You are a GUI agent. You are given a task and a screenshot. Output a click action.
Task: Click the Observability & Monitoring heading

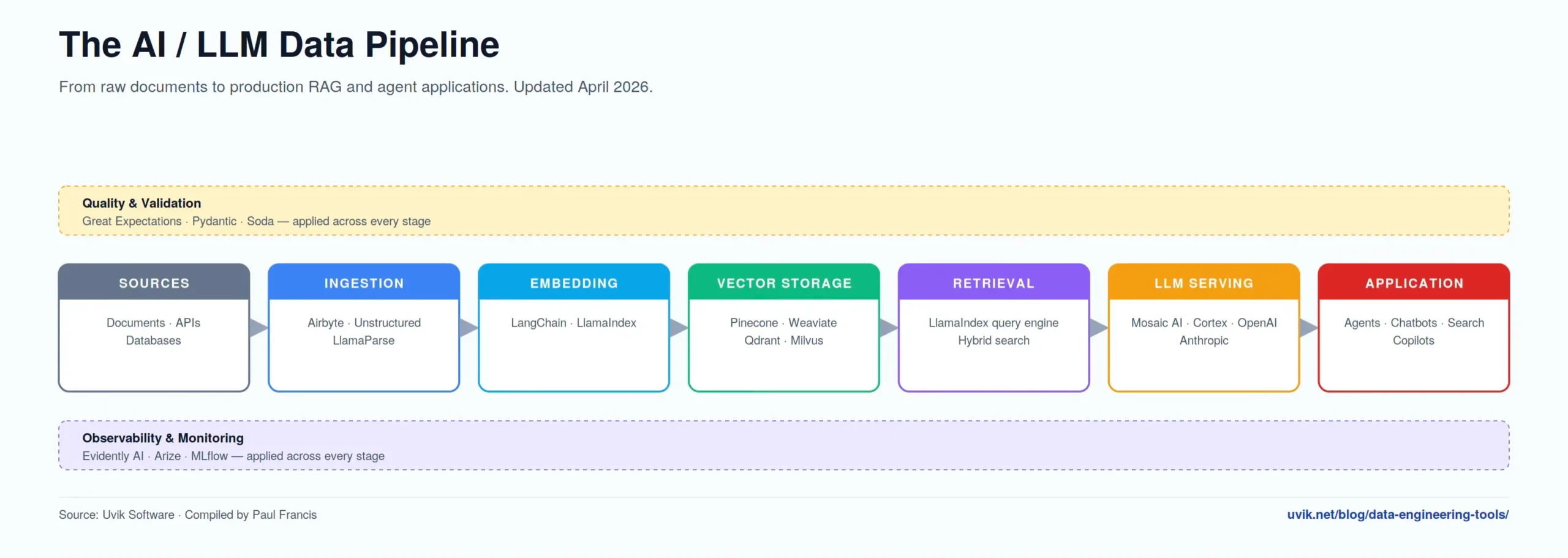click(163, 438)
